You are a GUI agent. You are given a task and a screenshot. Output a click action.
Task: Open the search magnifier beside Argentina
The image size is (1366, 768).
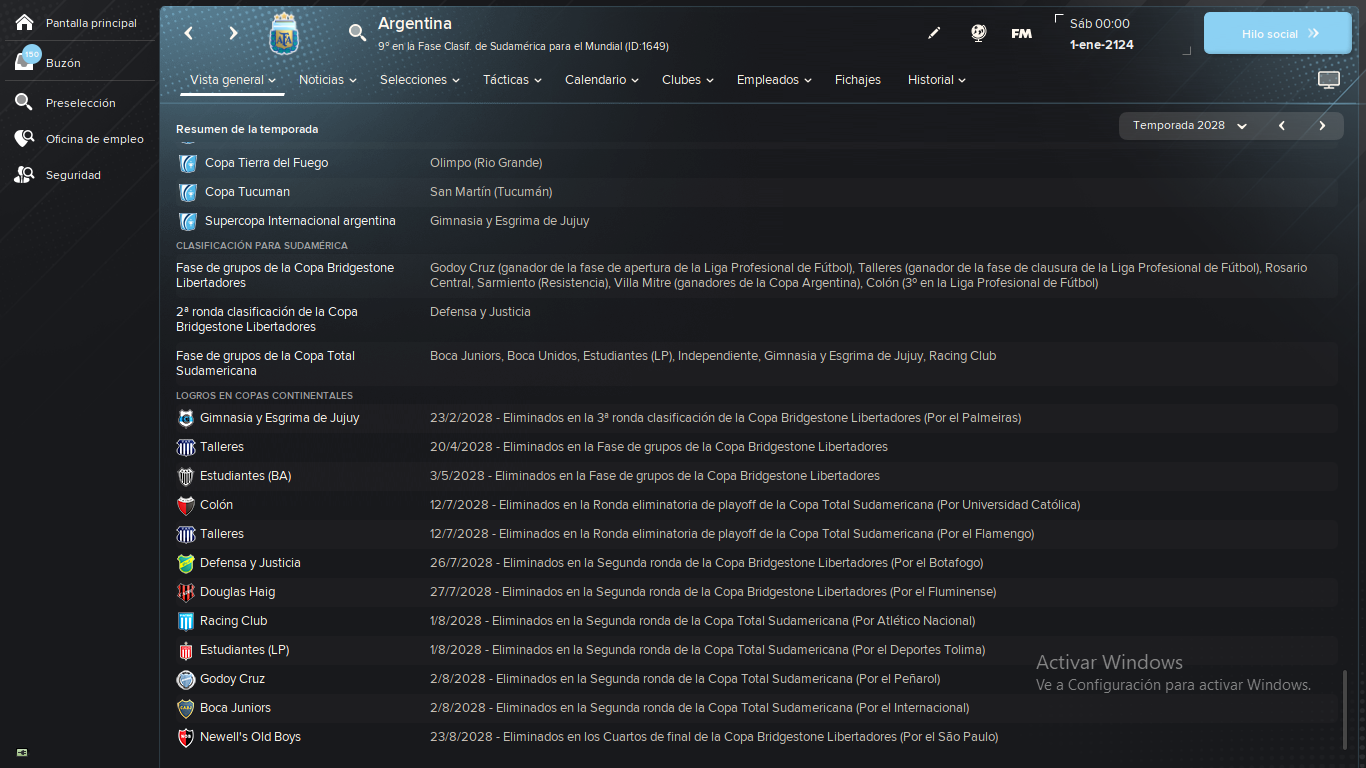point(357,33)
